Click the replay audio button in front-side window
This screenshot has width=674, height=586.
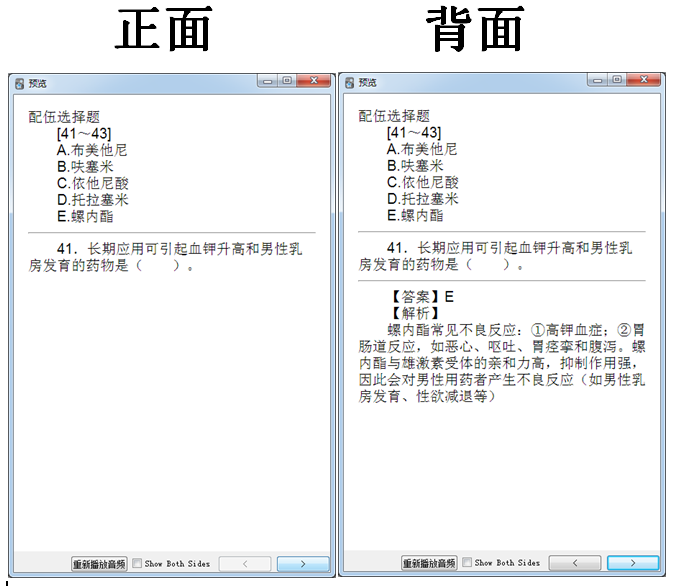(99, 564)
